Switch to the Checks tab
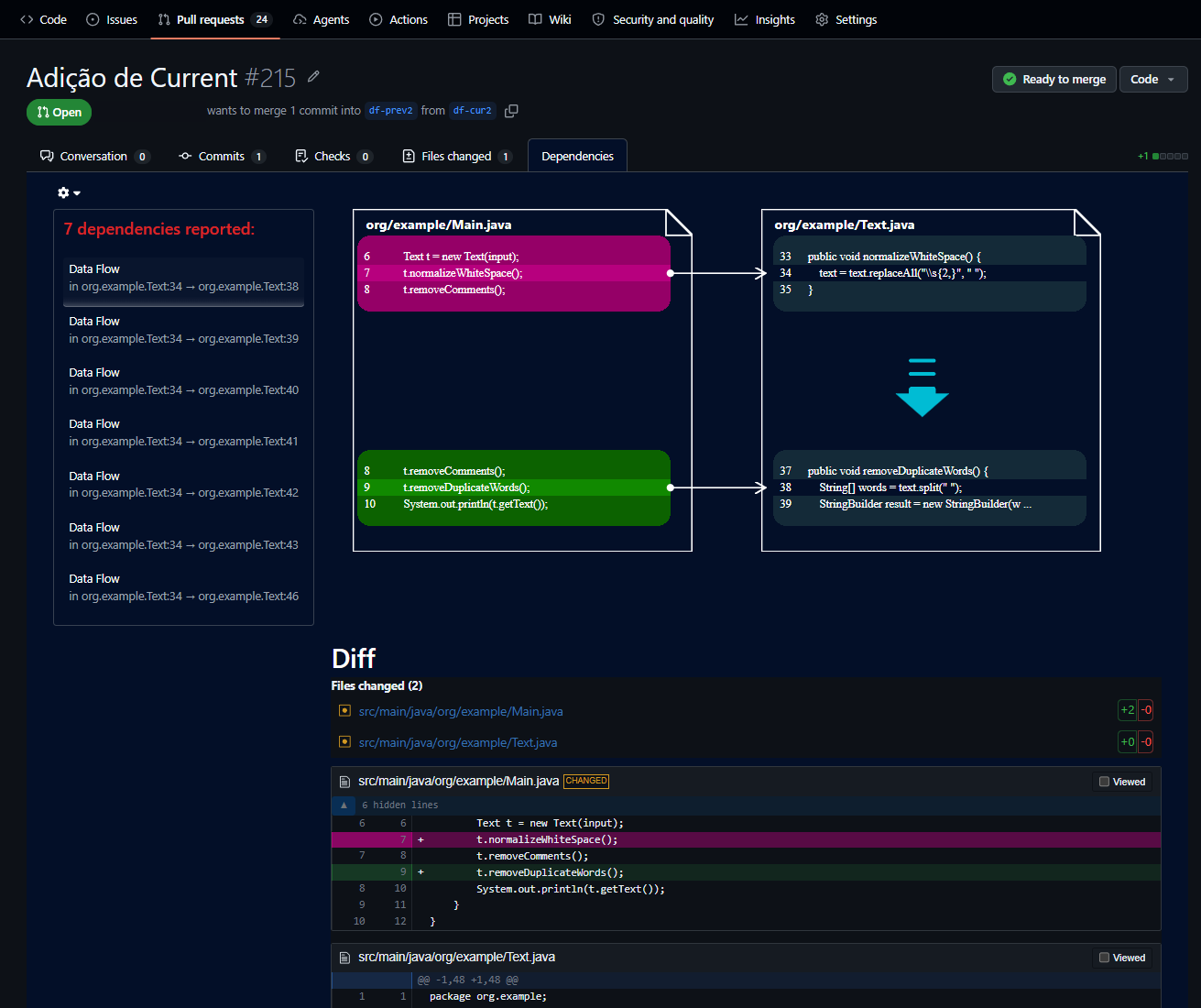Viewport: 1201px width, 1008px height. click(x=333, y=157)
